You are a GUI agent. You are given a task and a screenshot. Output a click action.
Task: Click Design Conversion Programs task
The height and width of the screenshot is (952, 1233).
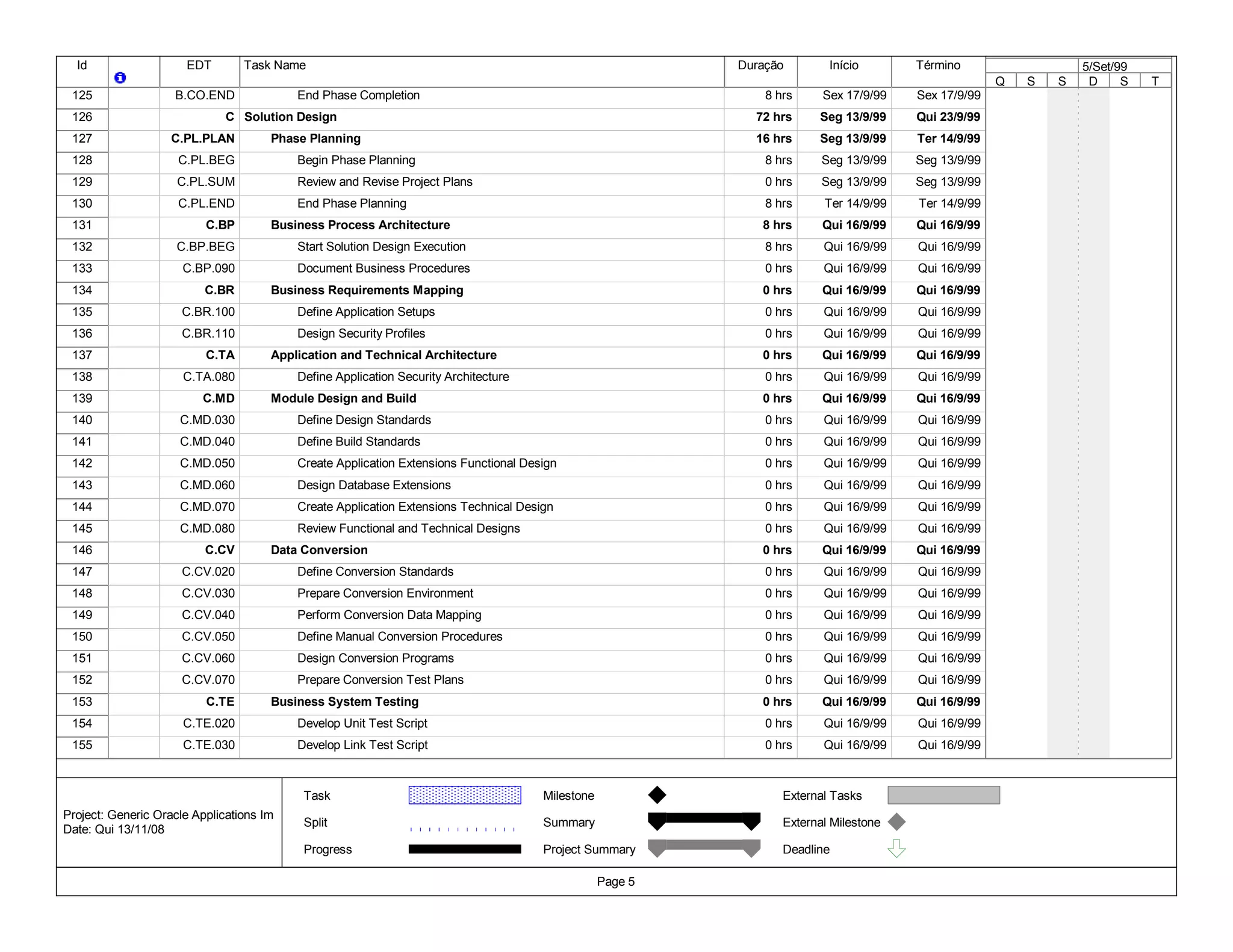[375, 658]
